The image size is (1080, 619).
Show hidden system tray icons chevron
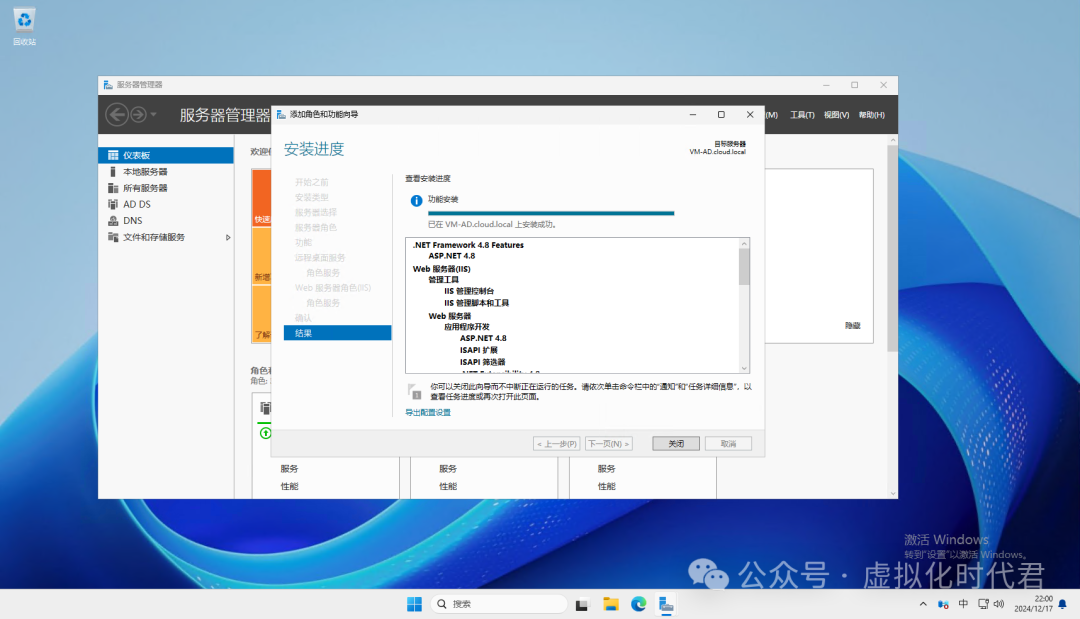[923, 604]
